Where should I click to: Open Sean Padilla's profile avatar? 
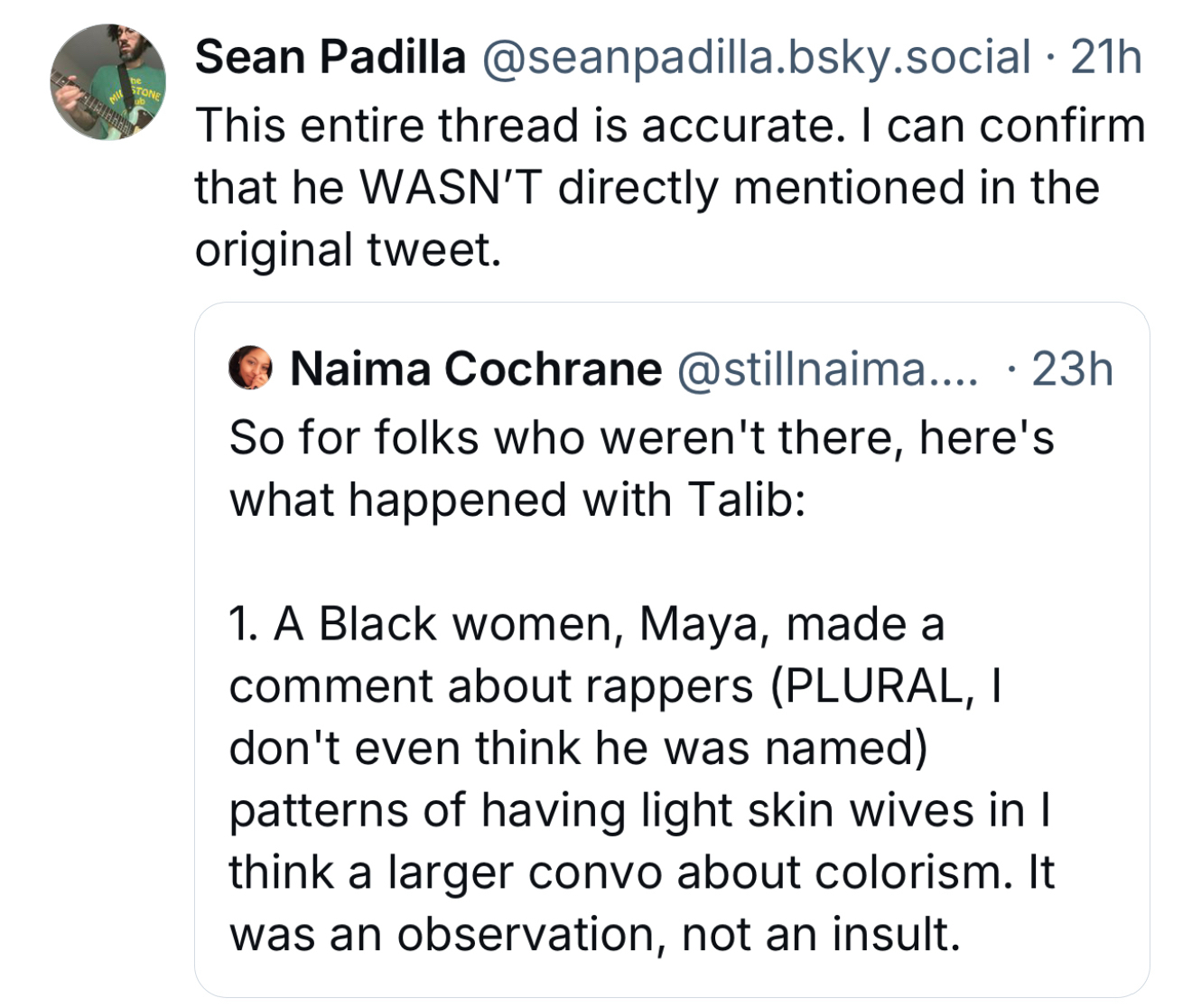click(x=107, y=82)
